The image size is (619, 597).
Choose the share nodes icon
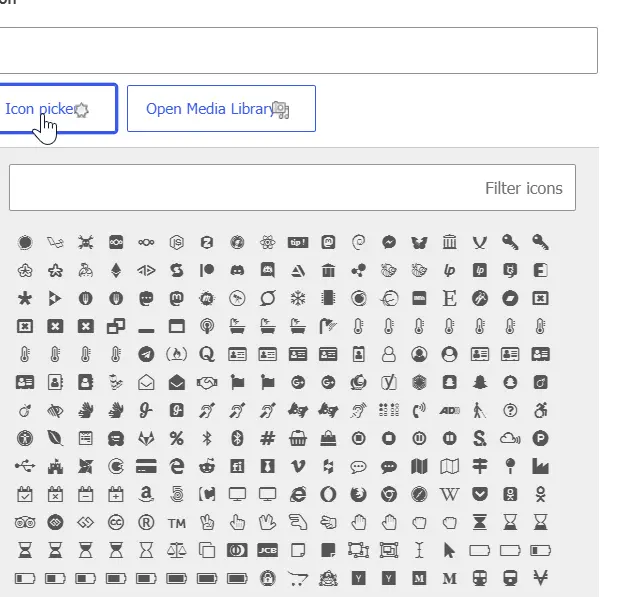click(358, 270)
